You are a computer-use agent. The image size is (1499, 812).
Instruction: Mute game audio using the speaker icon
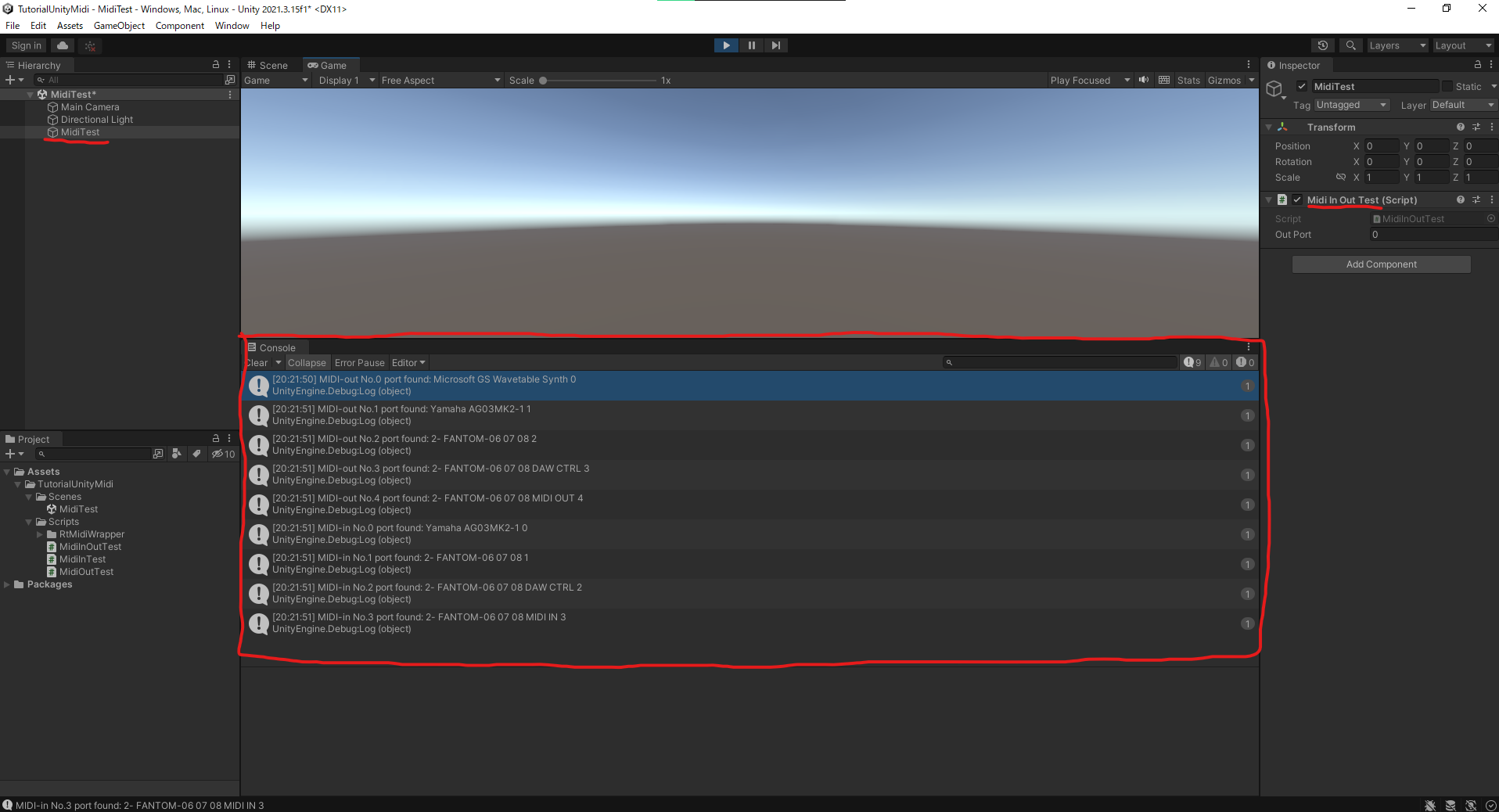1143,80
